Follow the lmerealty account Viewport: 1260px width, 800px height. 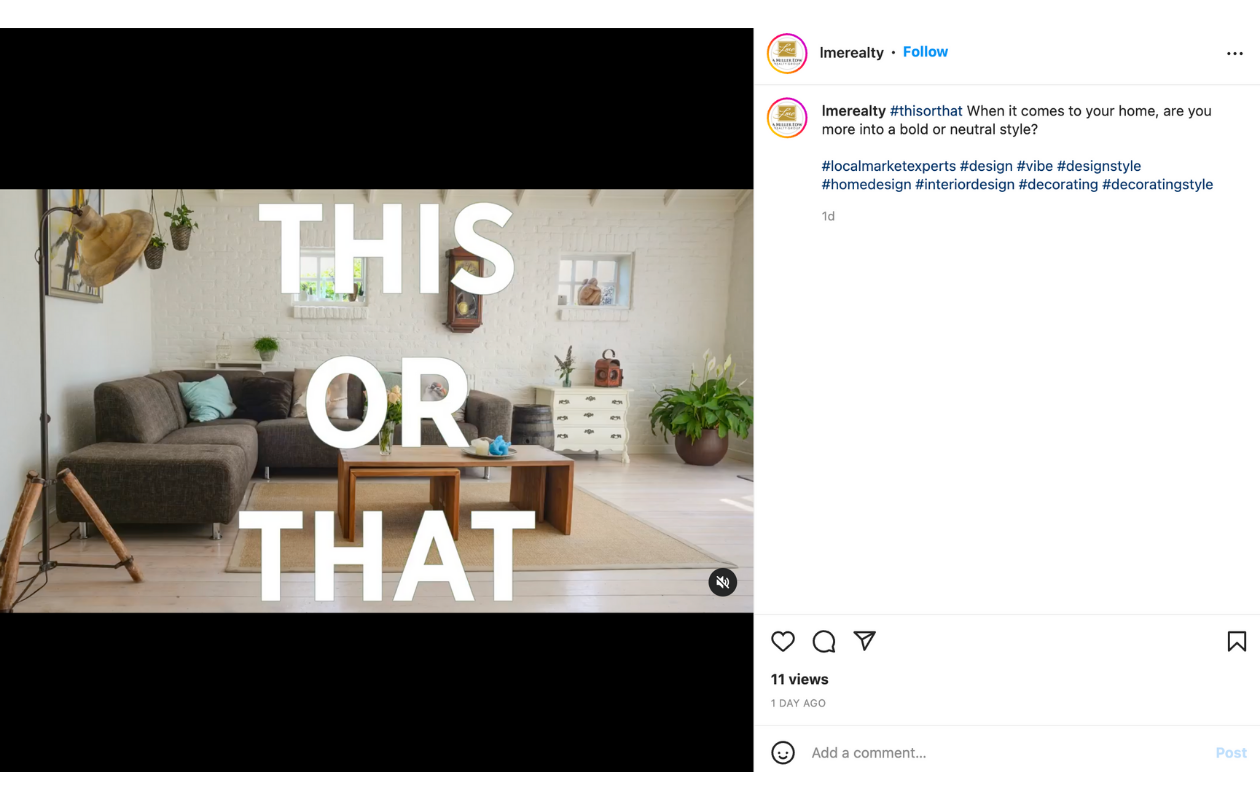[925, 52]
